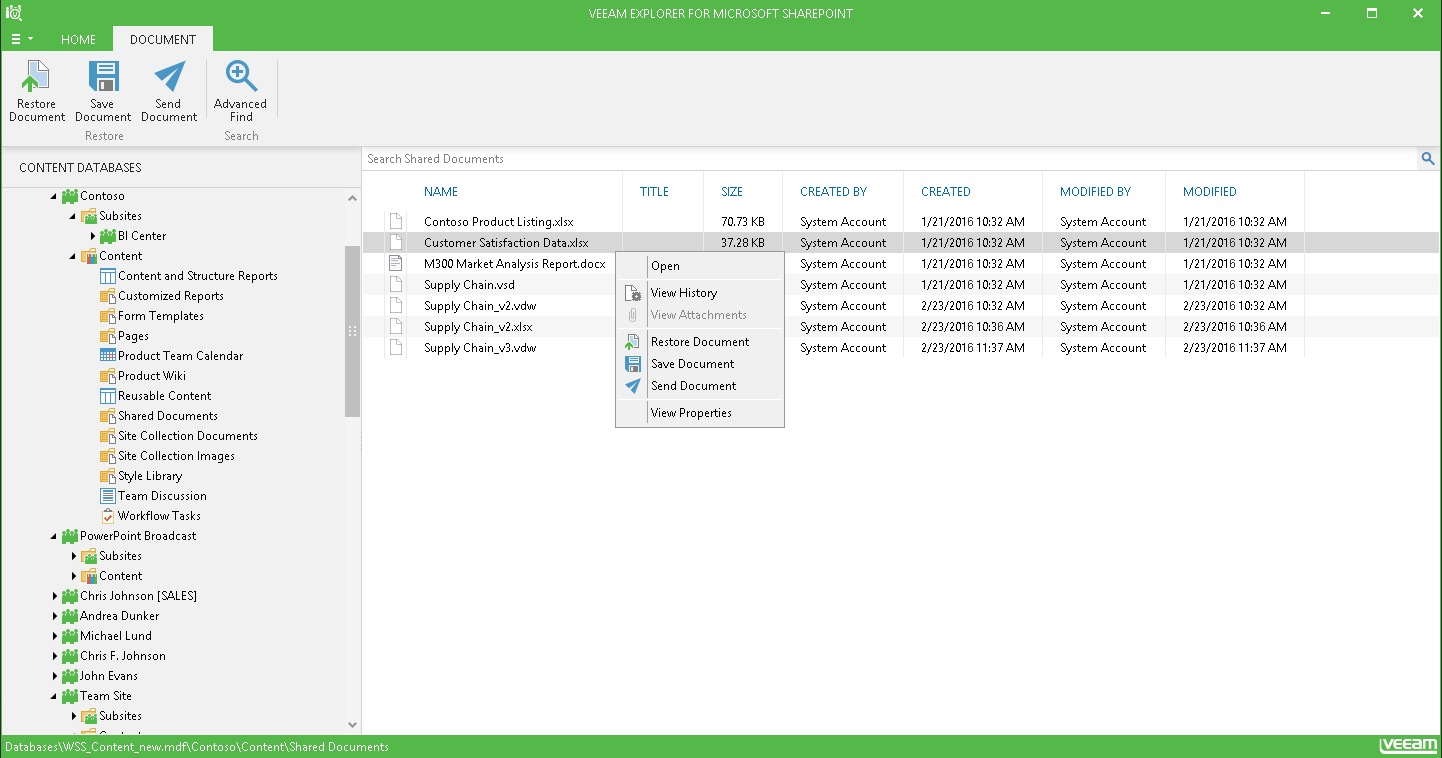Image resolution: width=1442 pixels, height=758 pixels.
Task: Expand the BI Center node
Action: tap(93, 236)
